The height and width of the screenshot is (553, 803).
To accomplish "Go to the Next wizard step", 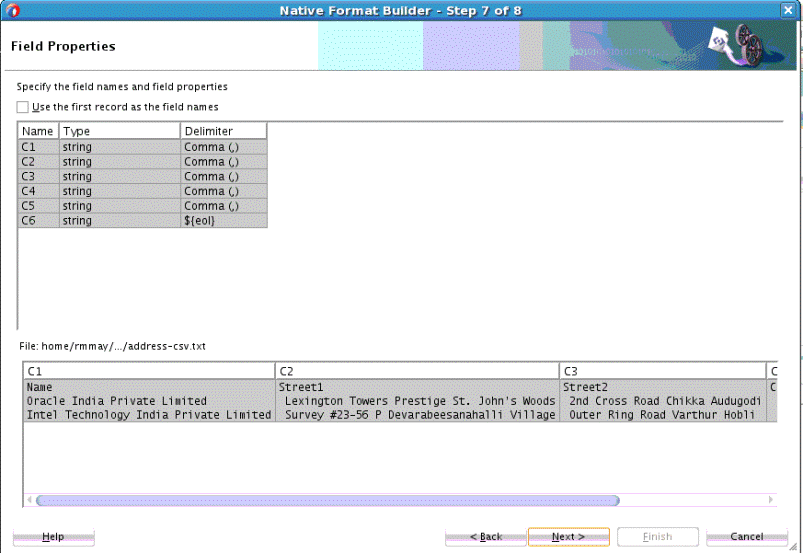I will click(x=569, y=537).
